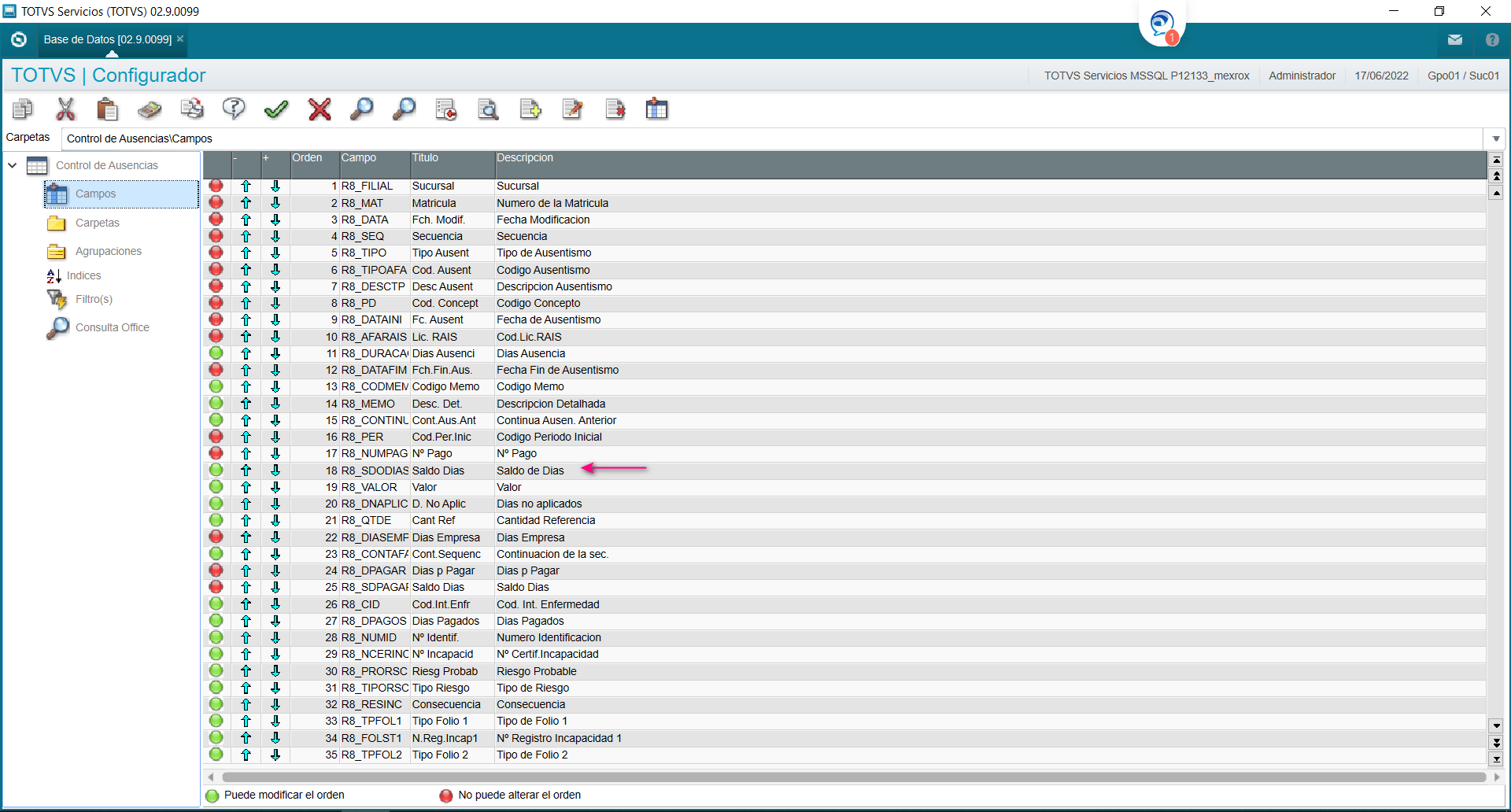
Task: Open the question mark help button in header
Action: (1492, 39)
